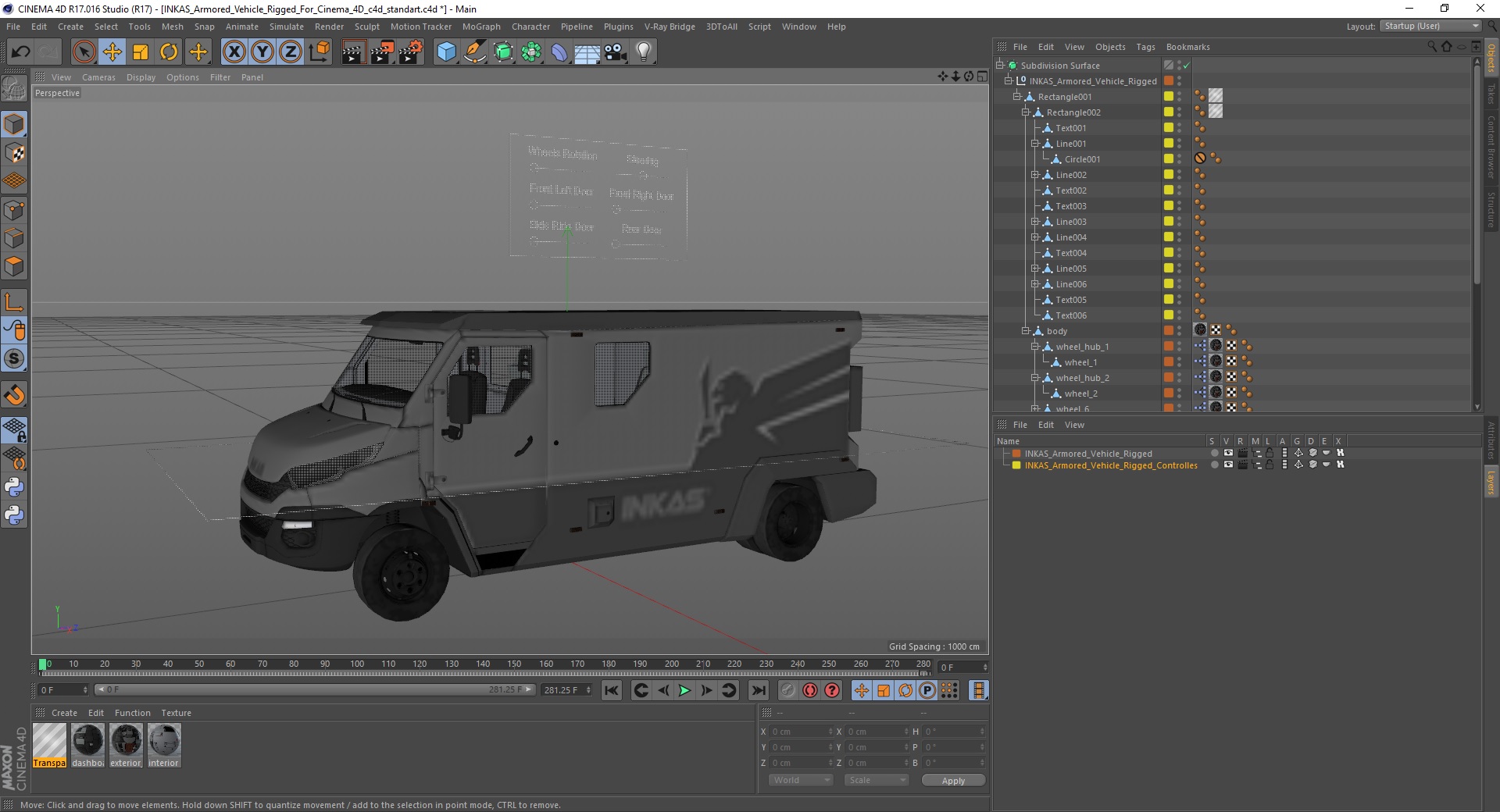This screenshot has width=1500, height=812.
Task: Toggle the Y-axis lock icon
Action: pos(262,52)
